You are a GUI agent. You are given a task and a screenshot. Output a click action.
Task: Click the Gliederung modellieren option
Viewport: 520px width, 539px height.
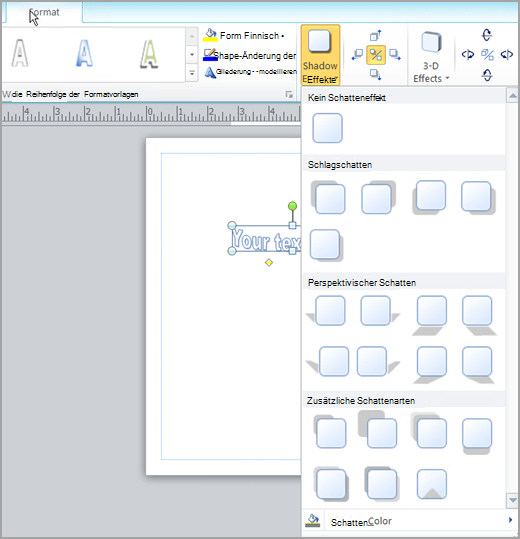251,72
